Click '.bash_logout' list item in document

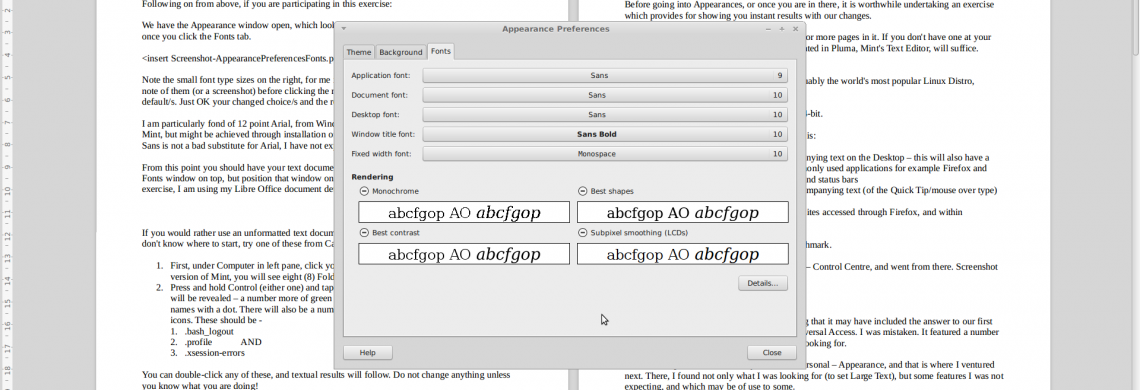[209, 331]
